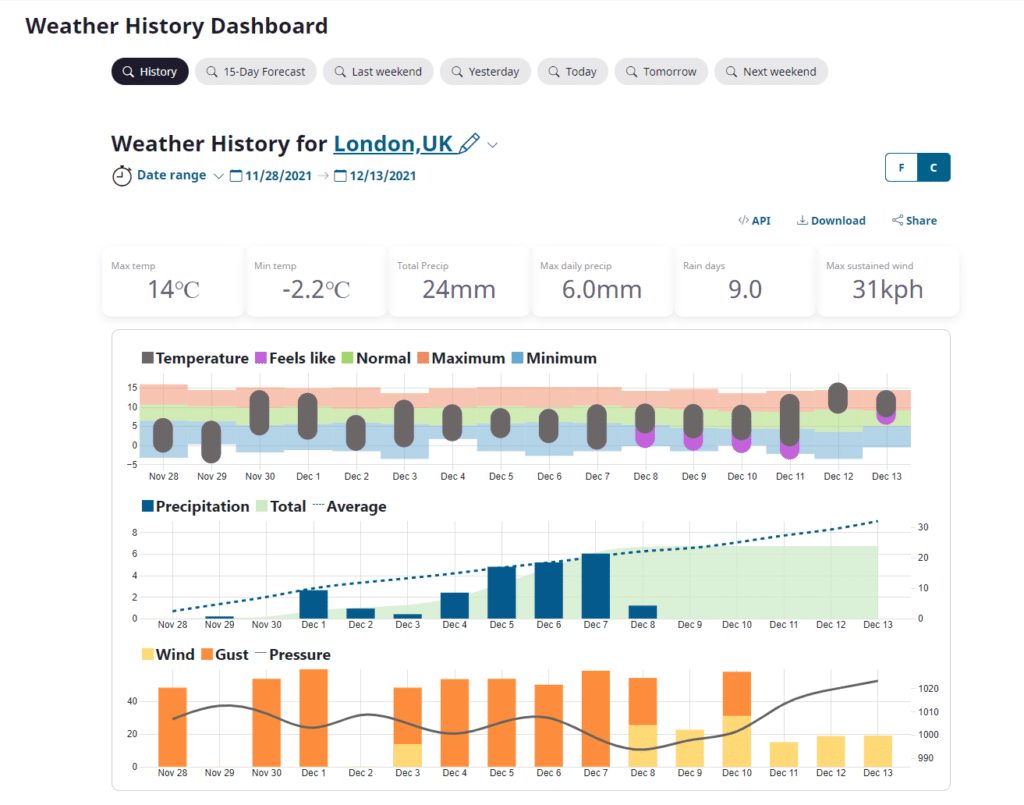Image resolution: width=1024 pixels, height=805 pixels.
Task: Switch to the 15-Day Forecast tab
Action: click(256, 72)
